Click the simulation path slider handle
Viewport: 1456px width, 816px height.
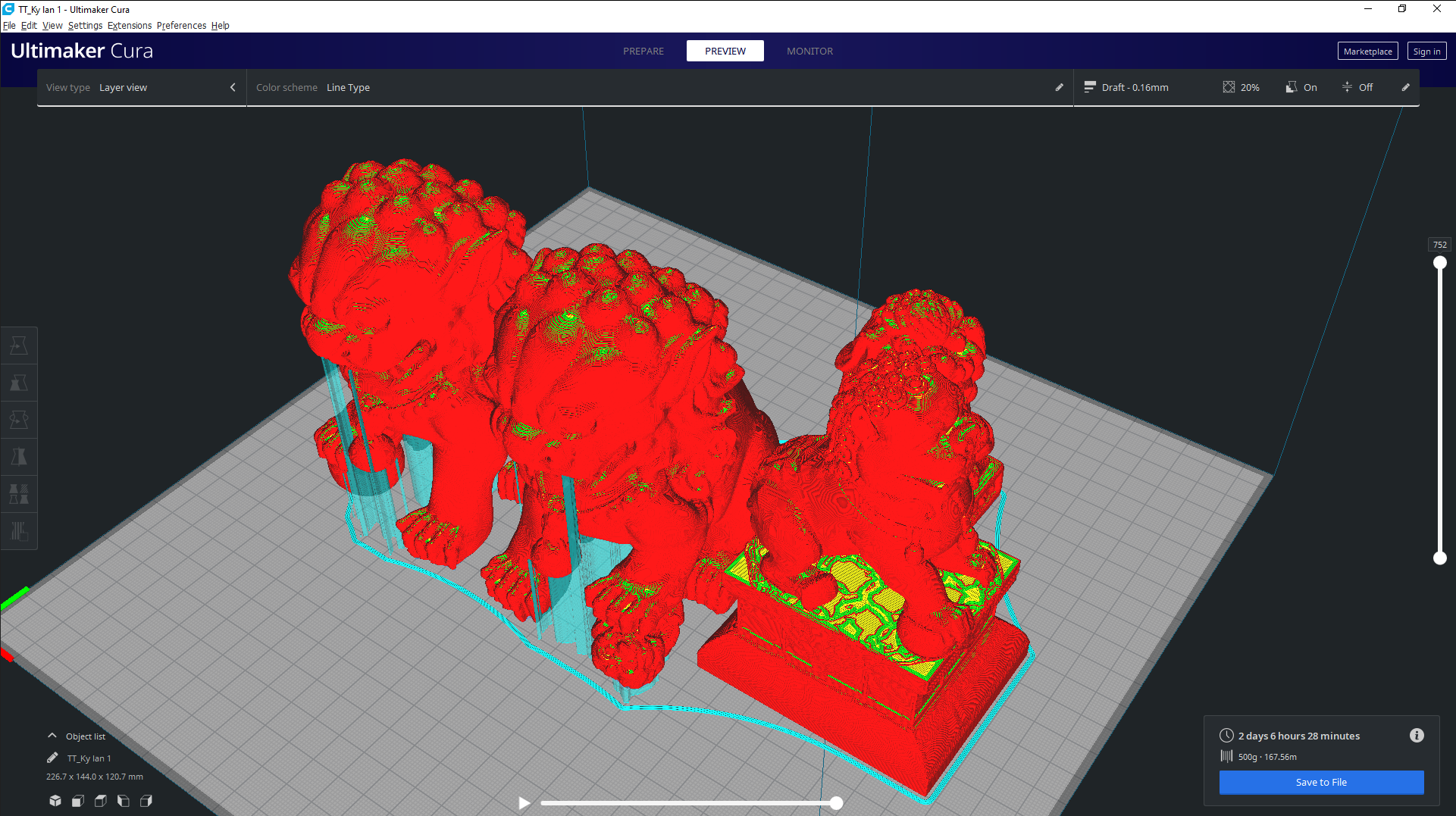point(836,803)
